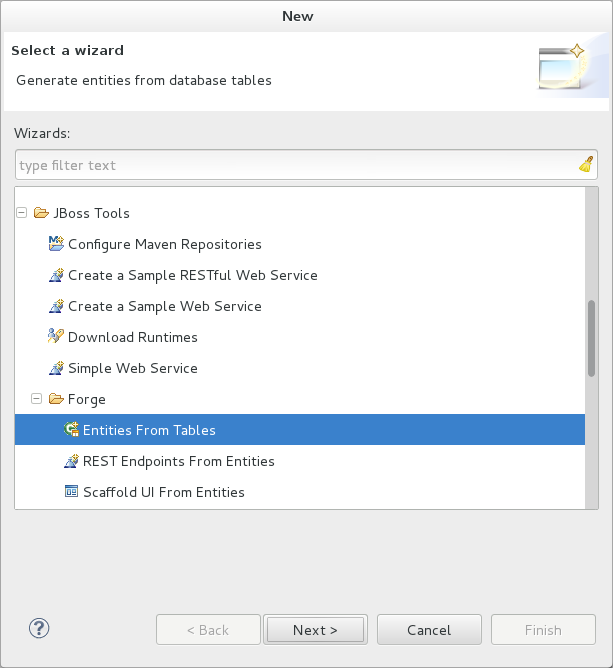Image resolution: width=613 pixels, height=668 pixels.
Task: Click the wizard list vertical scrollbar
Action: 592,337
